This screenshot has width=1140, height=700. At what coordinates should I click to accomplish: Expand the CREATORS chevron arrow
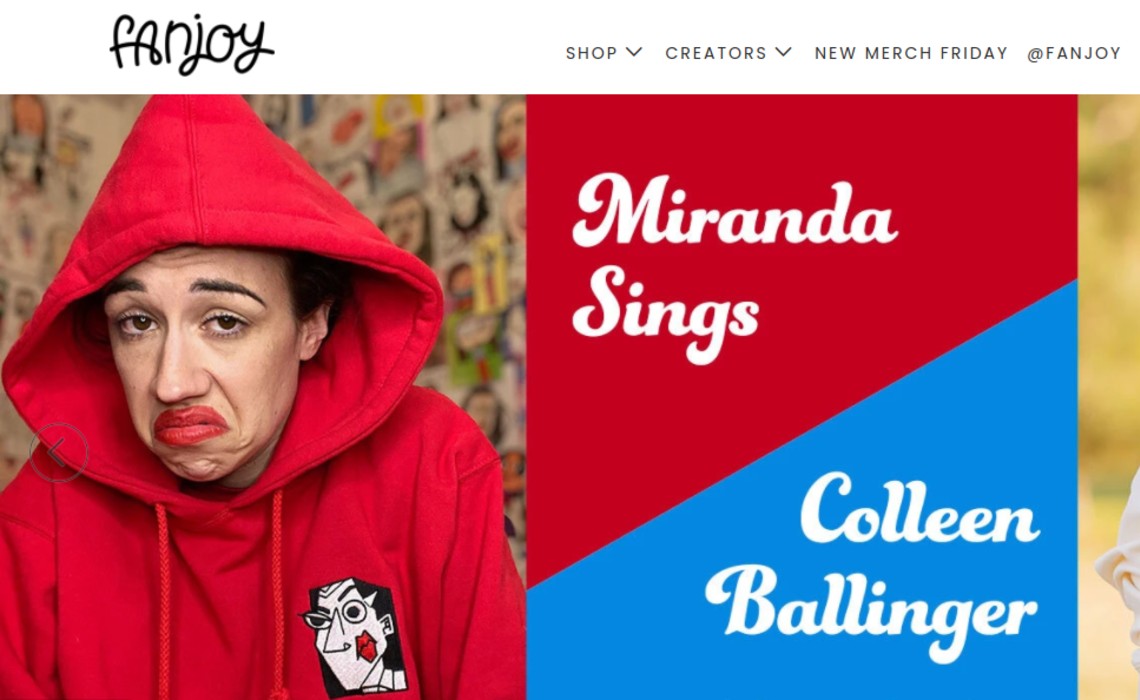(783, 52)
